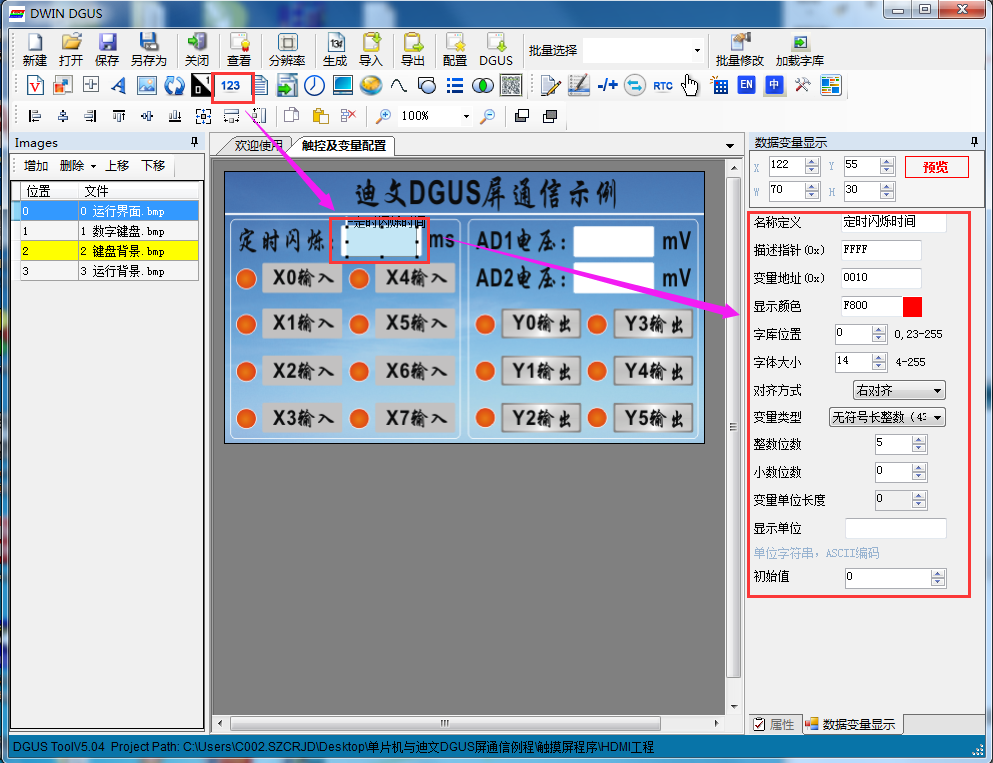Pin the Images panel

pos(194,142)
